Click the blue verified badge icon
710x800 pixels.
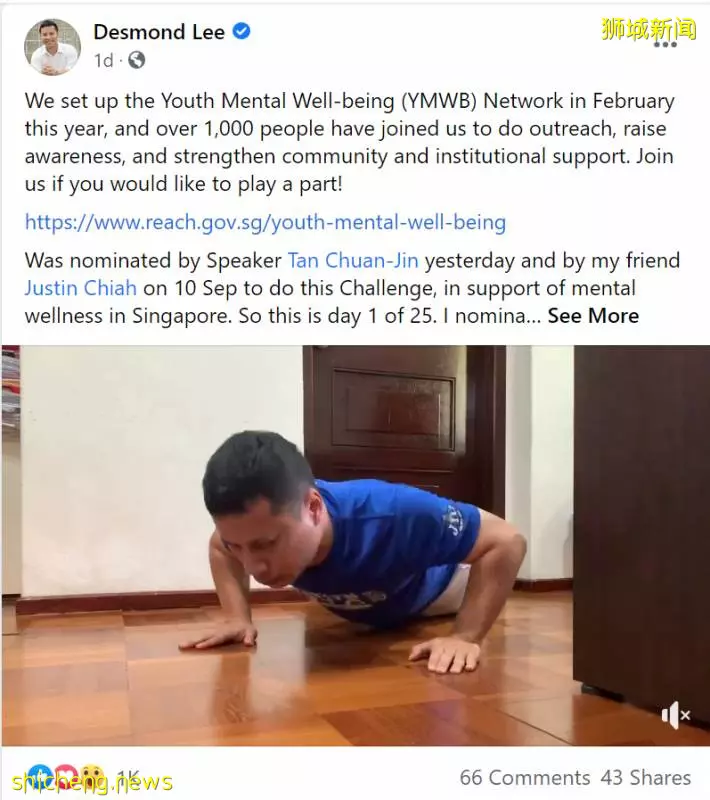pos(241,32)
